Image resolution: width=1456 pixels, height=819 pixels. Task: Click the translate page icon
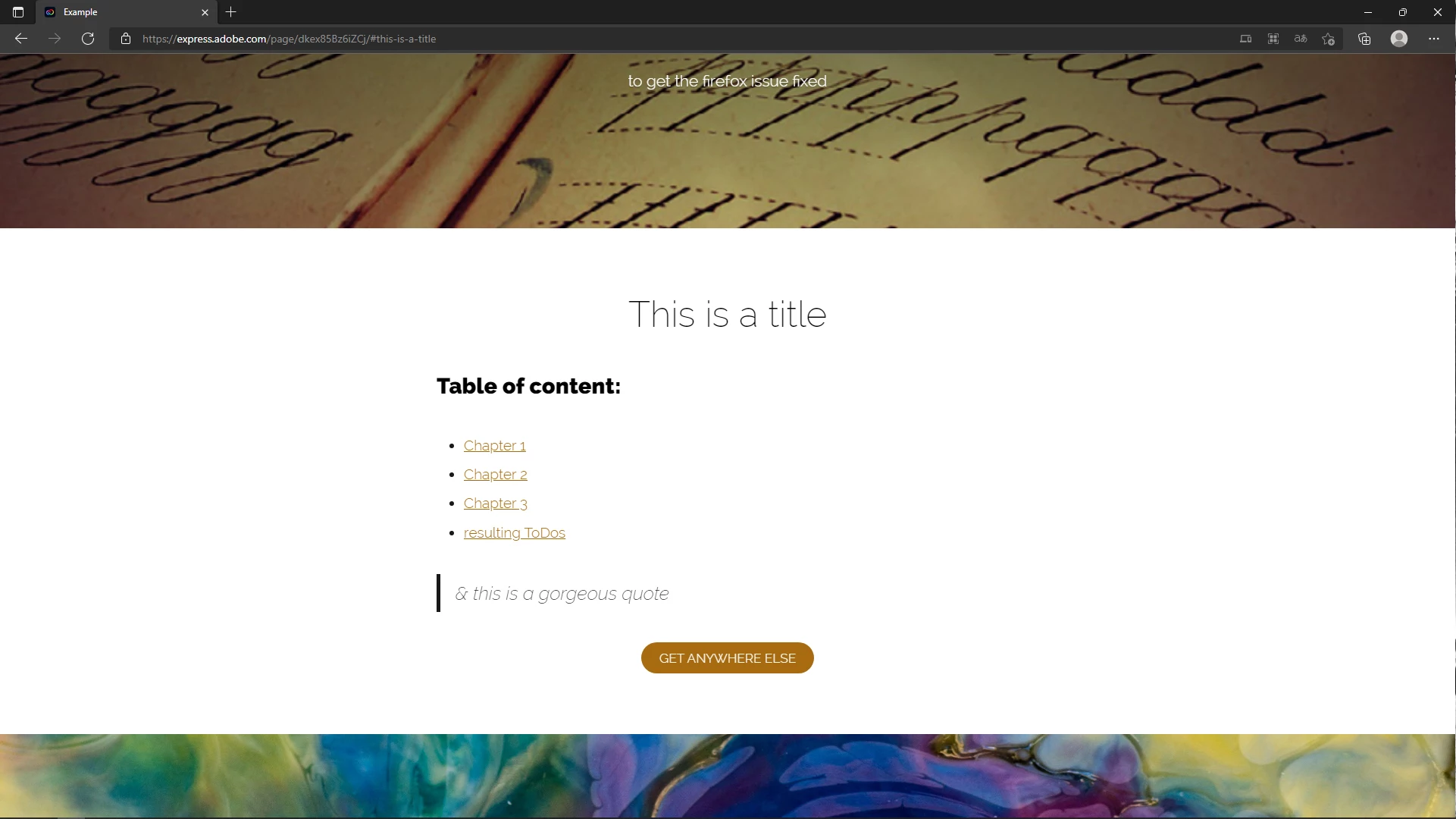1301,39
